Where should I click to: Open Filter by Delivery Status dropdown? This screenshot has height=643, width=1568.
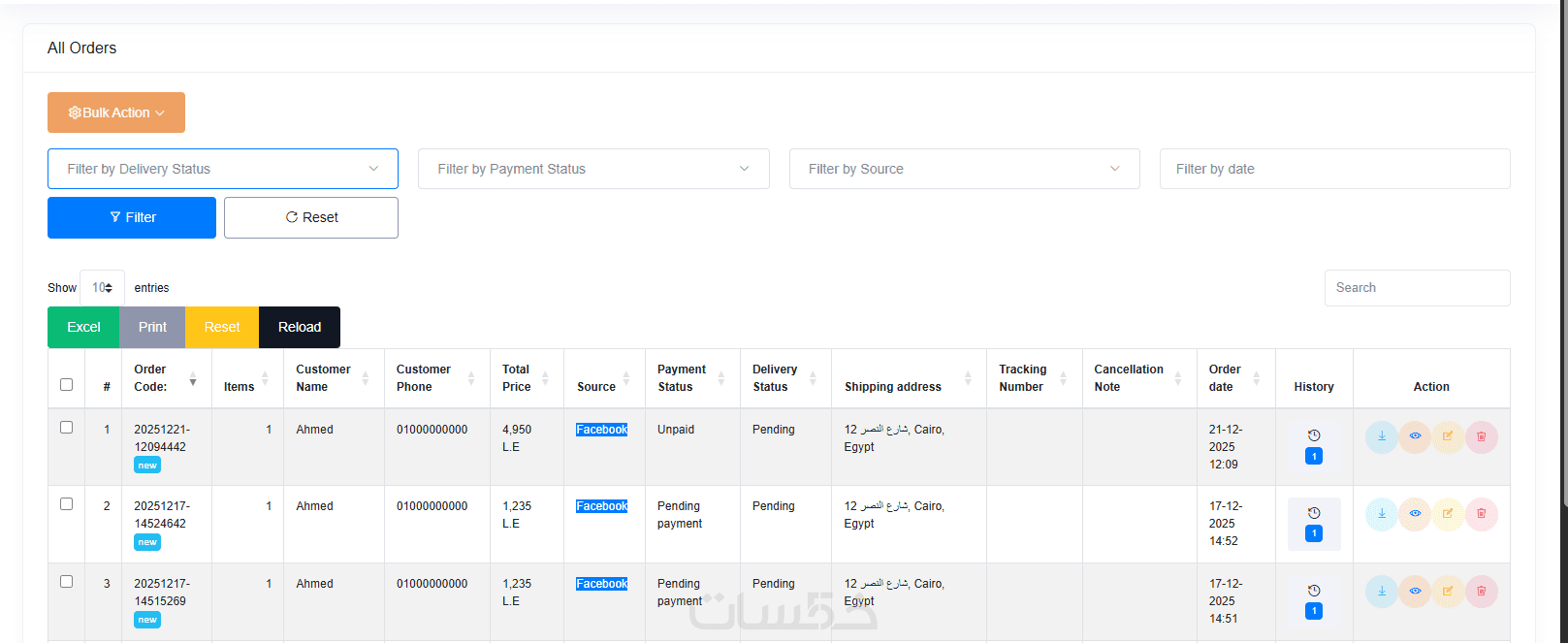[222, 169]
